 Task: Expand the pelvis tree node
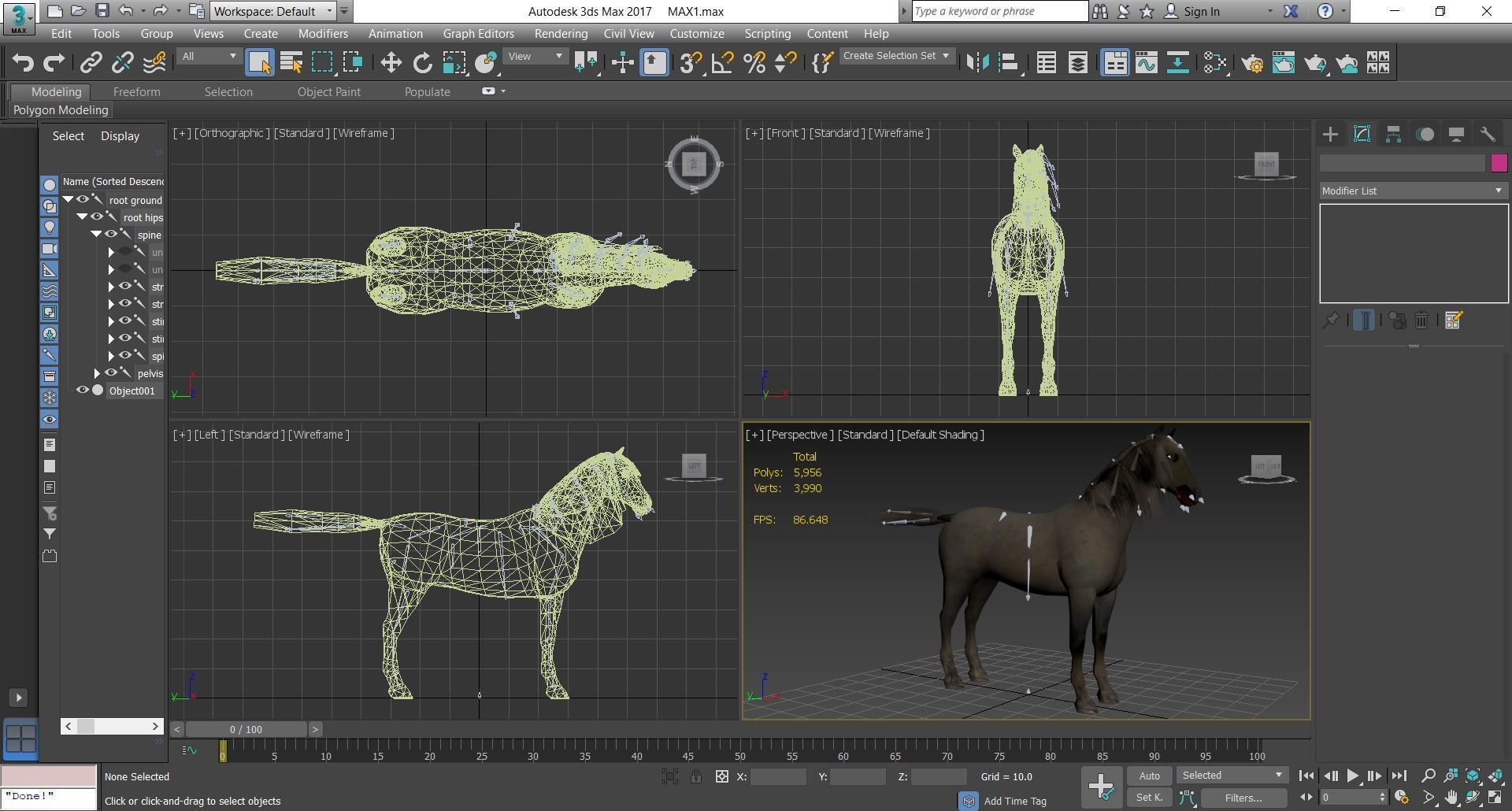(97, 373)
